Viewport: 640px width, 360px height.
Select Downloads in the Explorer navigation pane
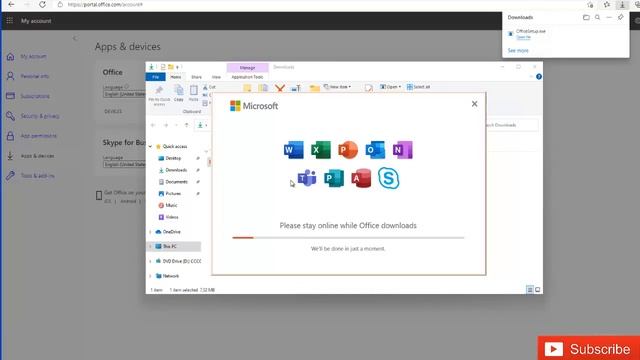[176, 170]
